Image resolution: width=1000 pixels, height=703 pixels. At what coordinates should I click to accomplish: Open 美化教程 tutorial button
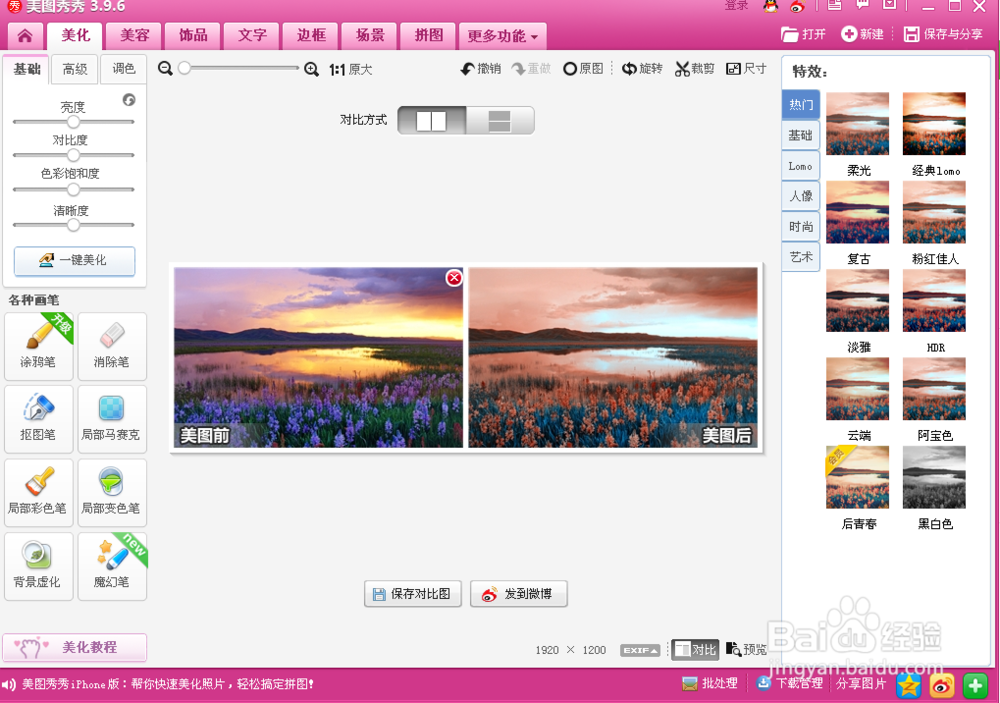(x=75, y=648)
